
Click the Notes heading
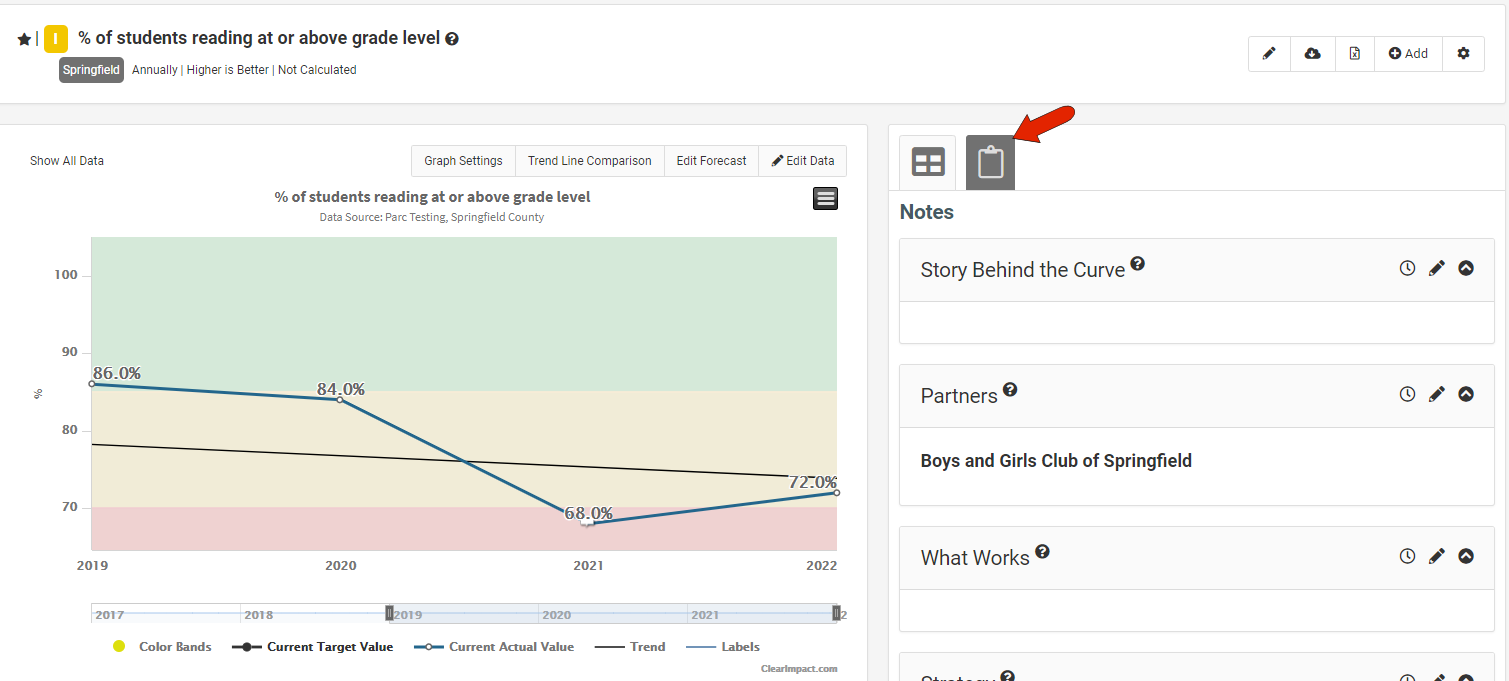(x=927, y=212)
